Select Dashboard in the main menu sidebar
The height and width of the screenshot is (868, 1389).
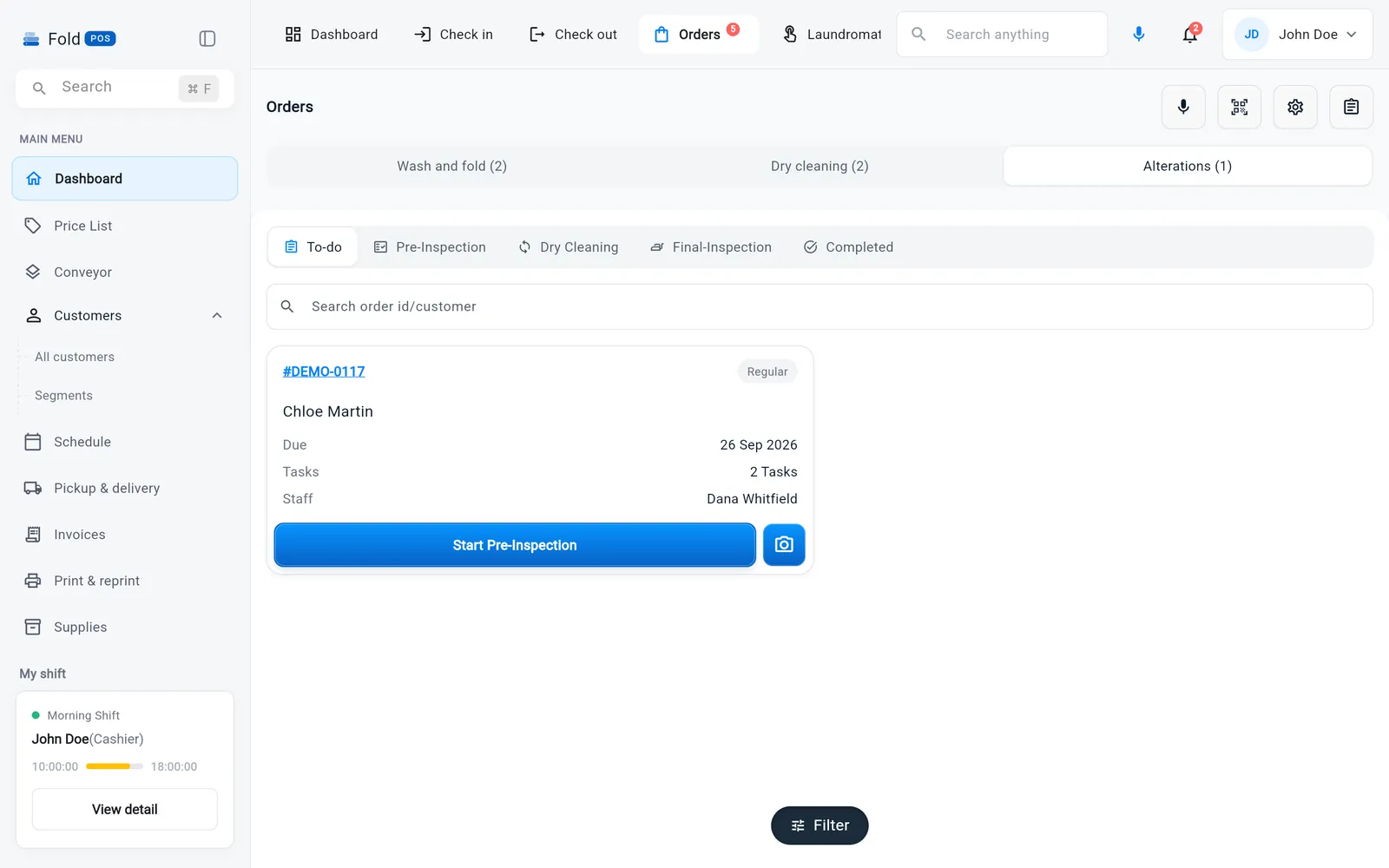pos(125,178)
